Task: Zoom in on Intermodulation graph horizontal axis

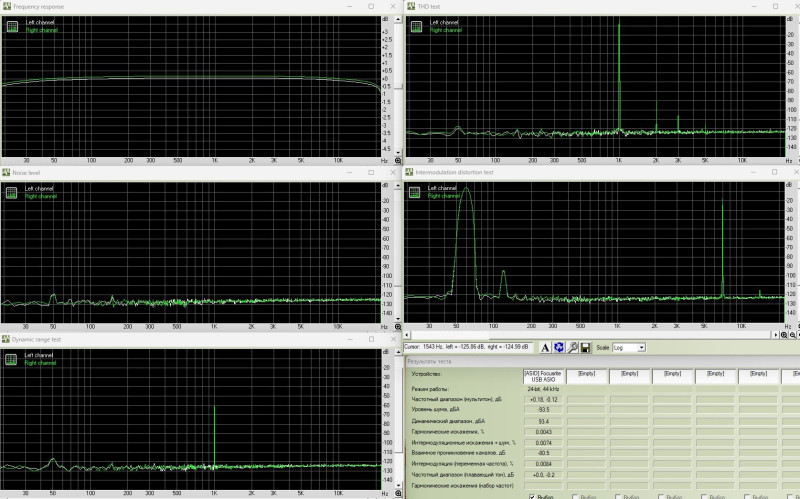Action: click(784, 335)
